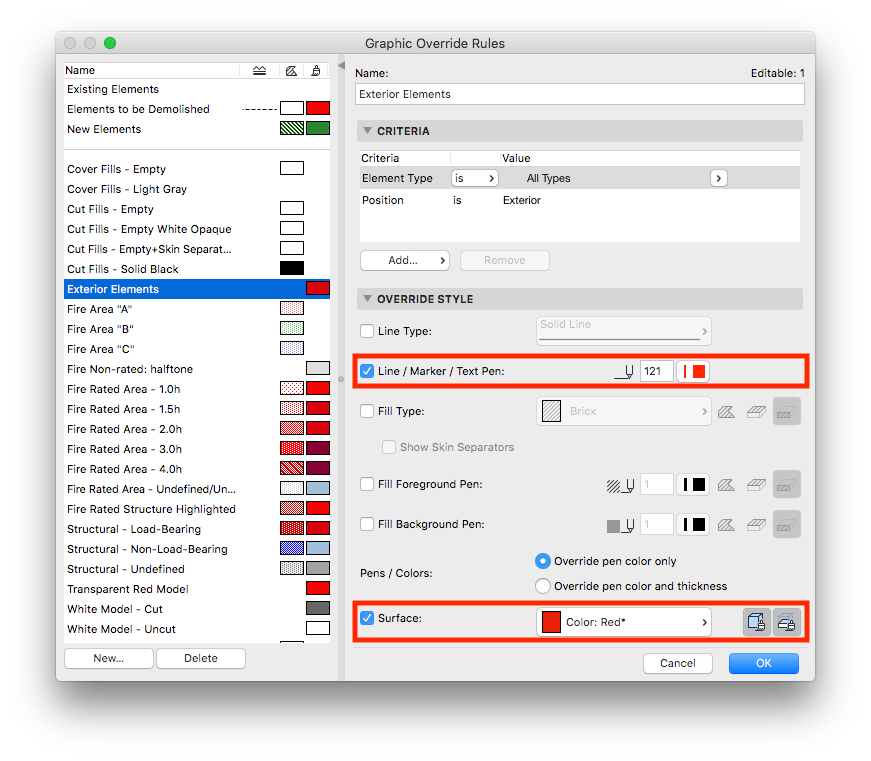871x761 pixels.
Task: Collapse the OVERRIDE STYLE section
Action: (x=367, y=299)
